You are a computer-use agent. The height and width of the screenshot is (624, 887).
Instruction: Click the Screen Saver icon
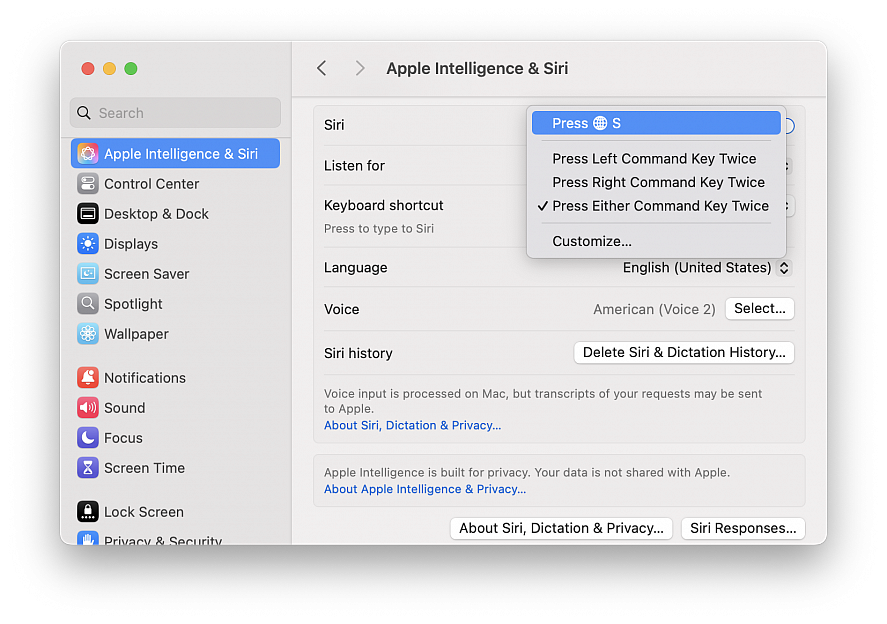[88, 274]
